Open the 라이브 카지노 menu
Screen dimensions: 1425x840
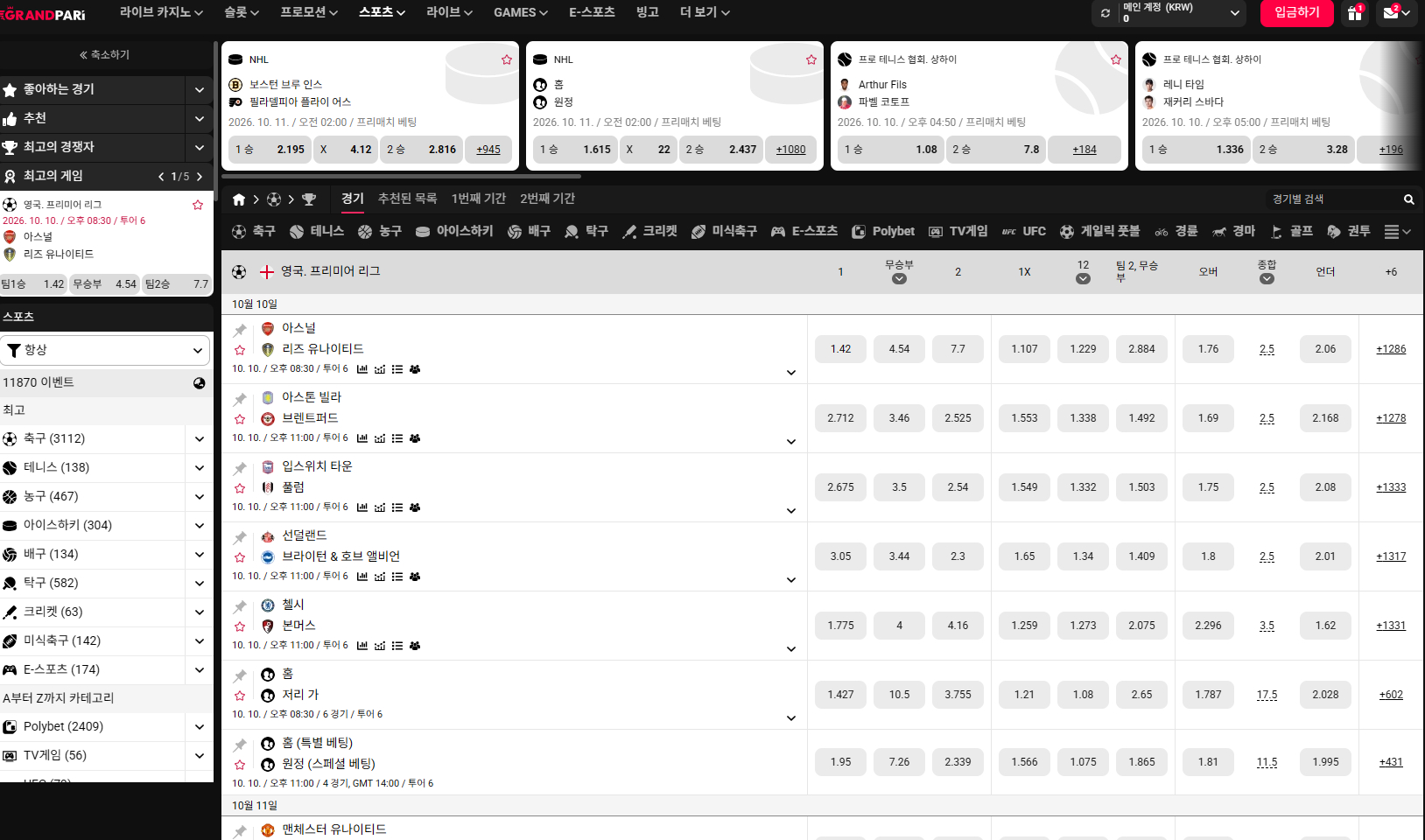pyautogui.click(x=161, y=12)
